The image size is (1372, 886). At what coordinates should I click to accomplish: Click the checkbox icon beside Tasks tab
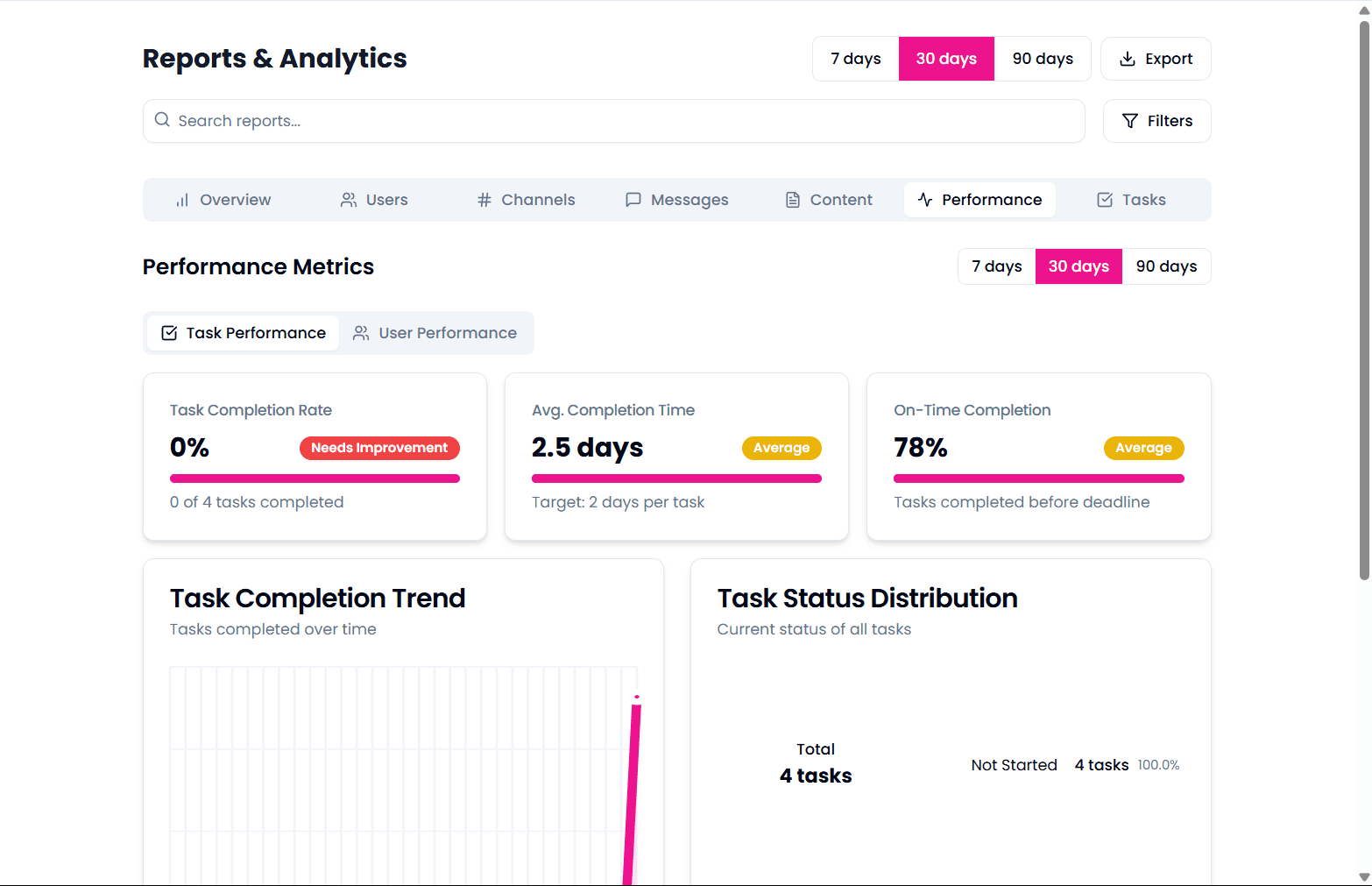click(1105, 200)
